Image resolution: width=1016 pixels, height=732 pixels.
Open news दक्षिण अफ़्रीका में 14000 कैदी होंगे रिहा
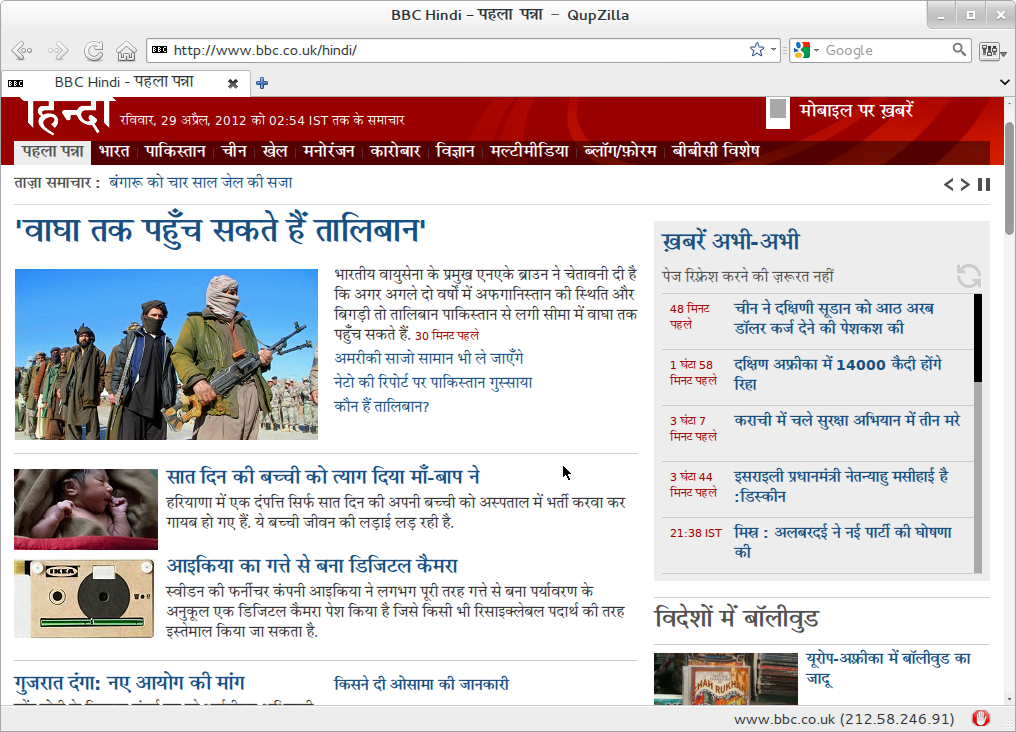click(x=837, y=374)
